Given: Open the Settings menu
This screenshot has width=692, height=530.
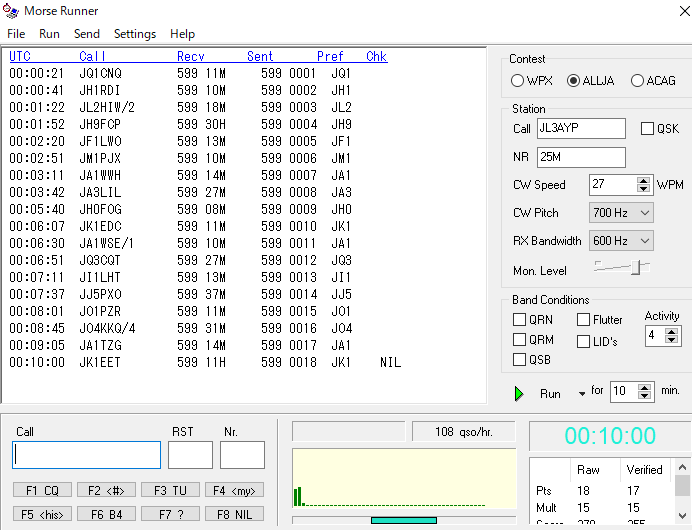Looking at the screenshot, I should pyautogui.click(x=135, y=34).
